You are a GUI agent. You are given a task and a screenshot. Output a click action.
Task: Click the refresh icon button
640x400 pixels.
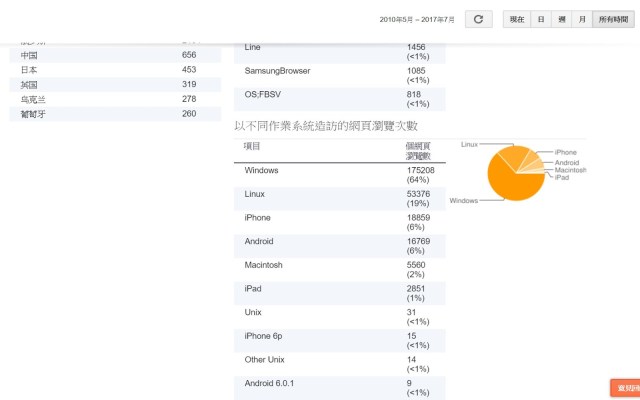(478, 19)
